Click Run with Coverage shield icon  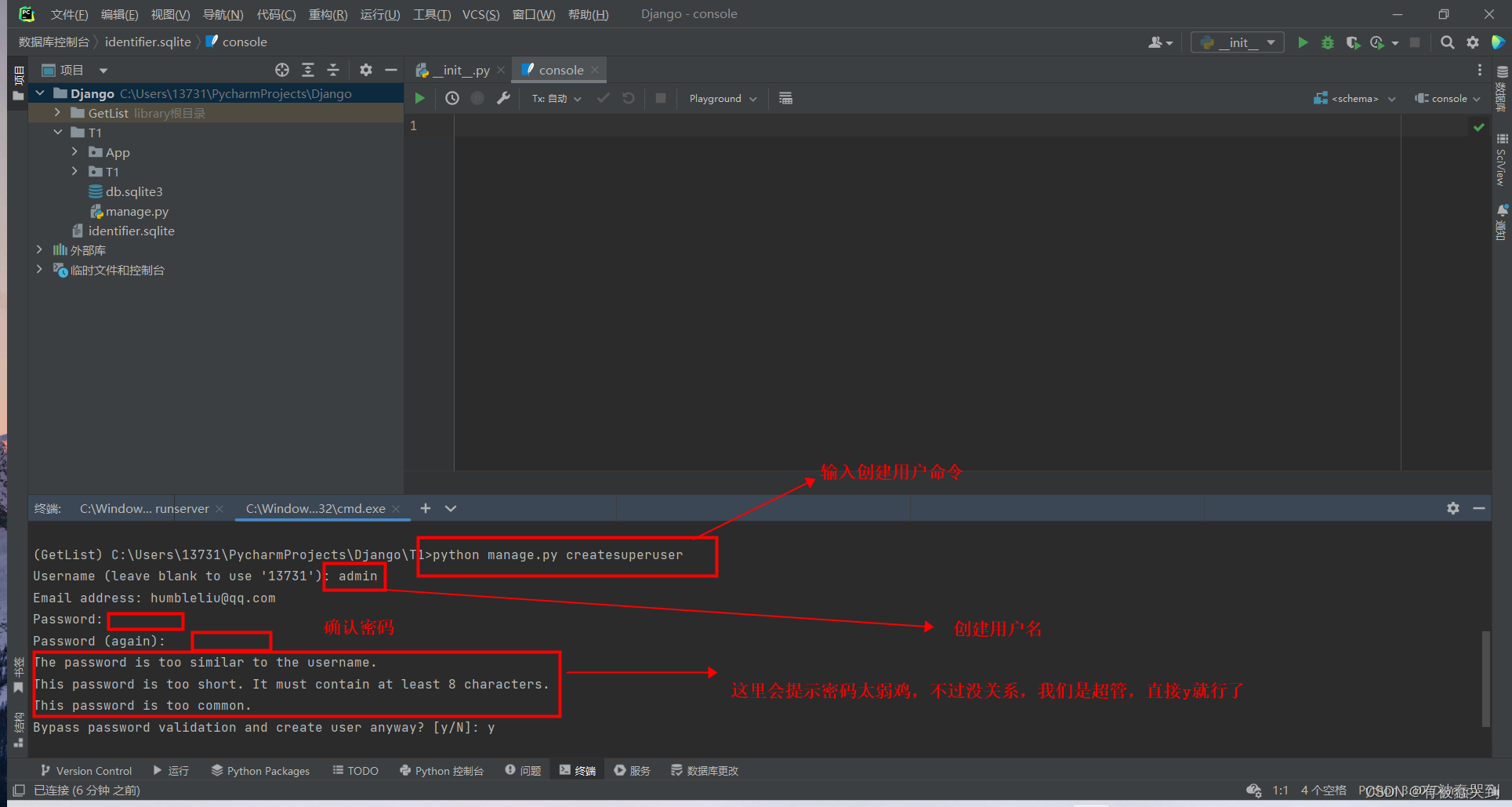(1353, 42)
